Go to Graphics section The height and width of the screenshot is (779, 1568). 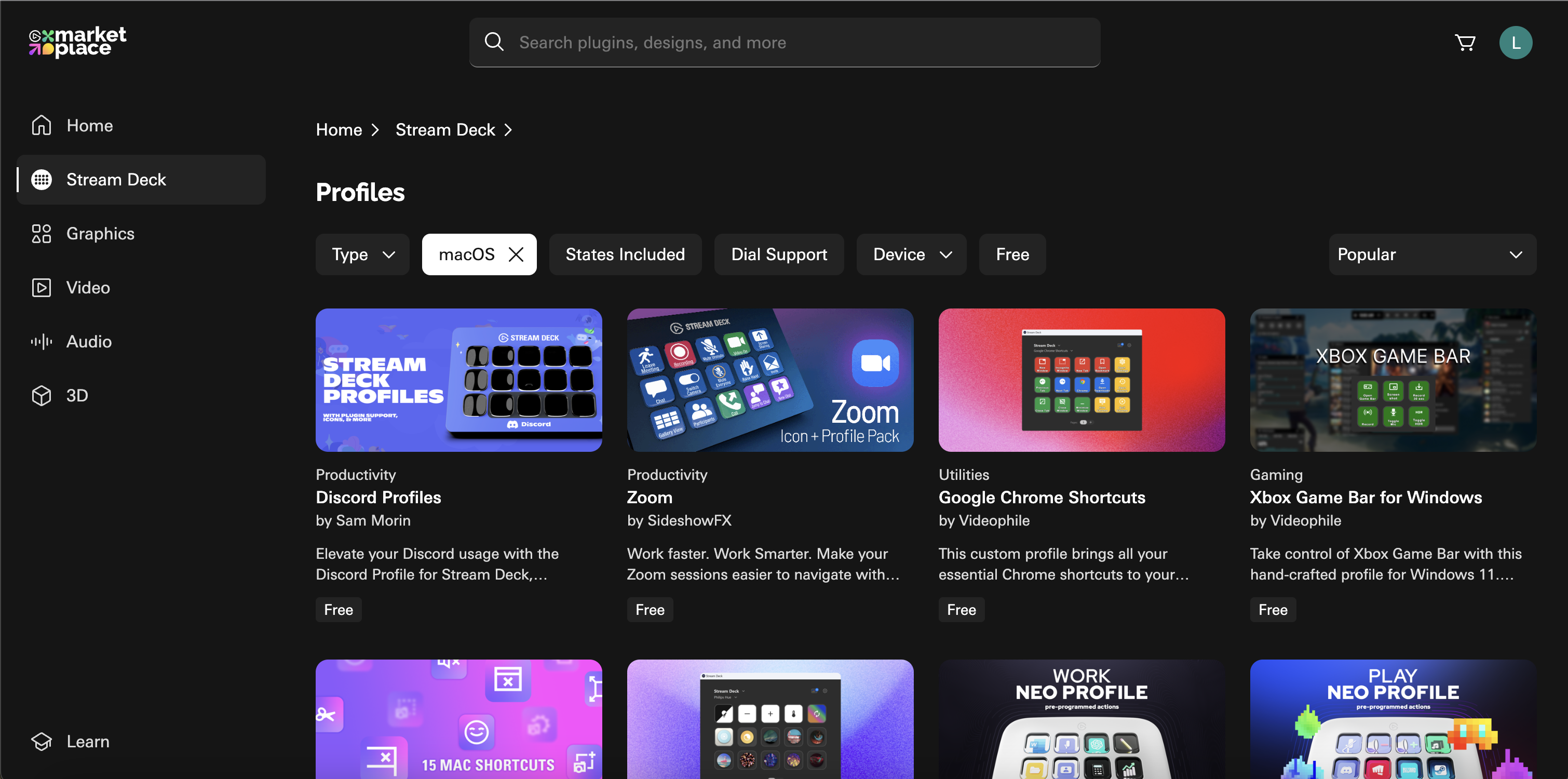(141, 233)
